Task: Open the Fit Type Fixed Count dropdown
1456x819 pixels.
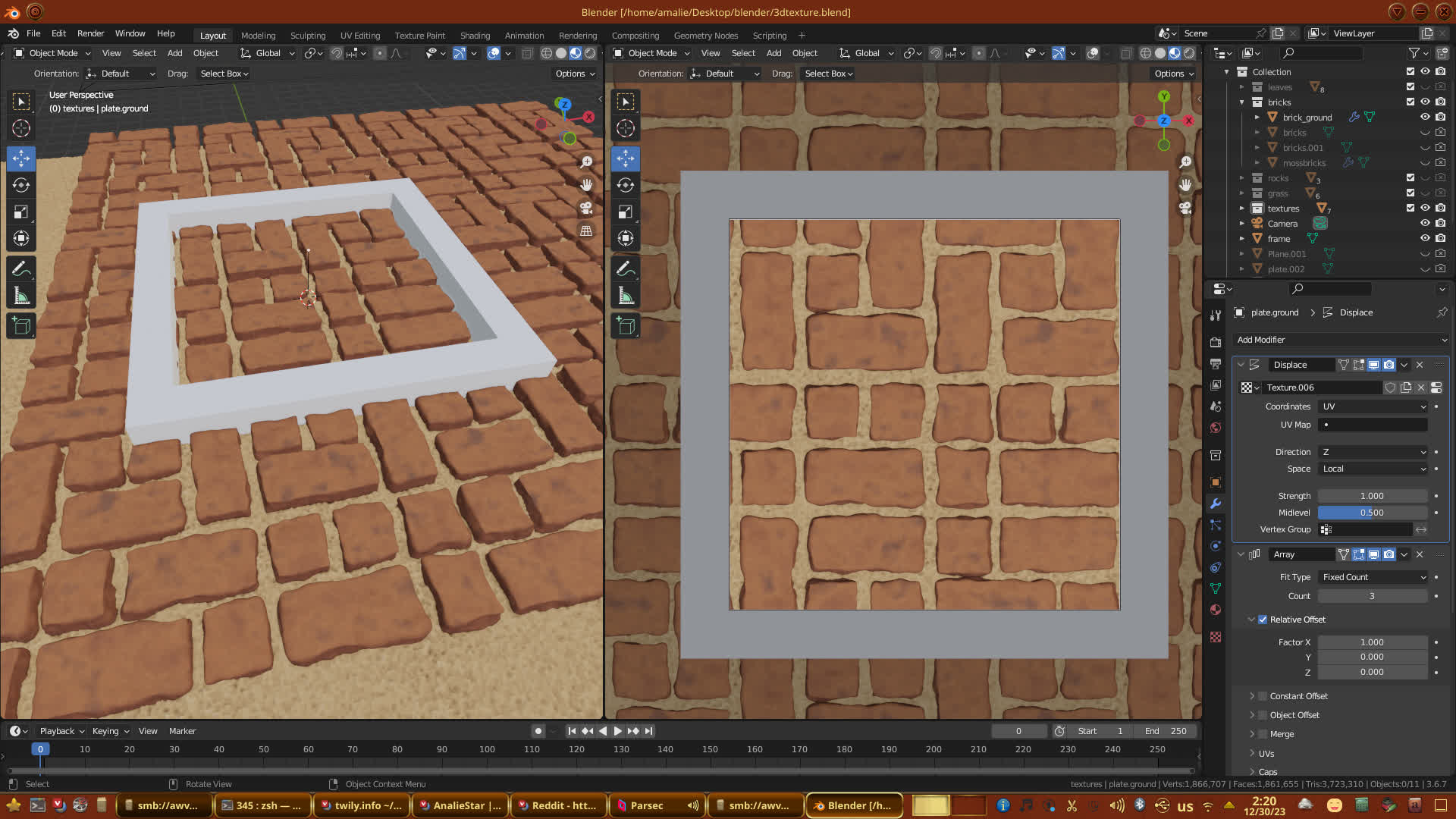Action: tap(1373, 577)
